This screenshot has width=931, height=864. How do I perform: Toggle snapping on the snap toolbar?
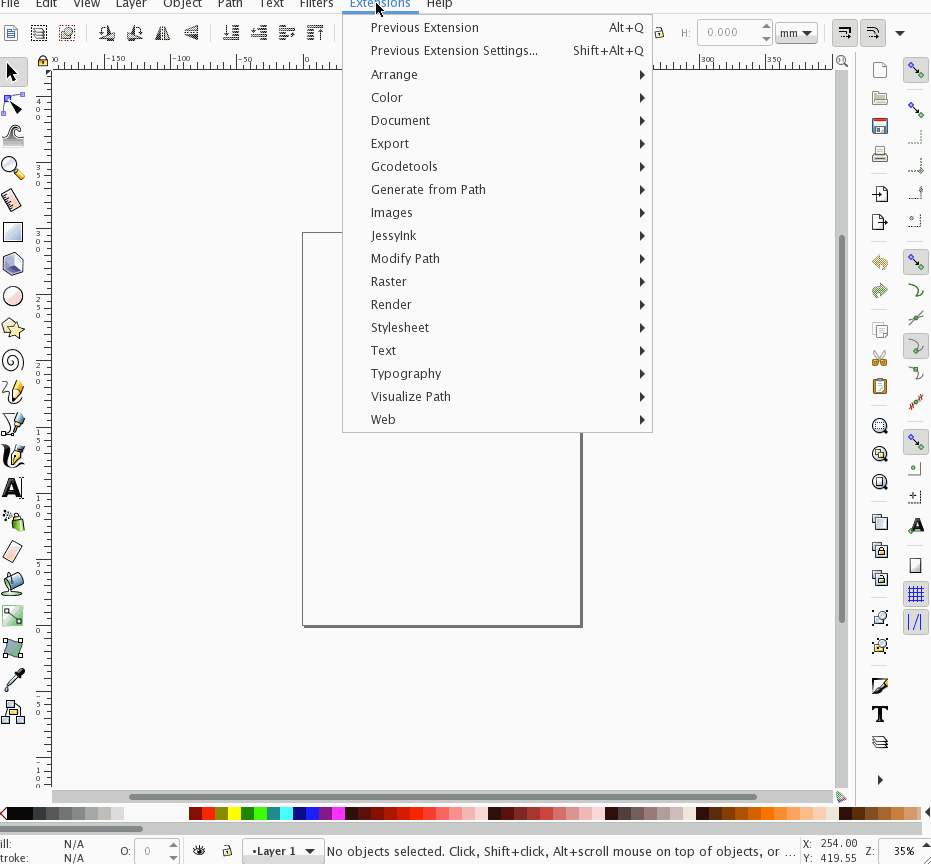[916, 70]
